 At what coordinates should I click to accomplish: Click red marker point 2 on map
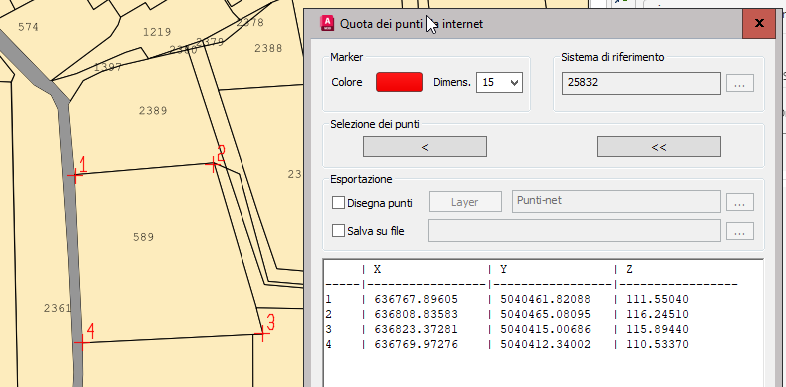(x=214, y=163)
